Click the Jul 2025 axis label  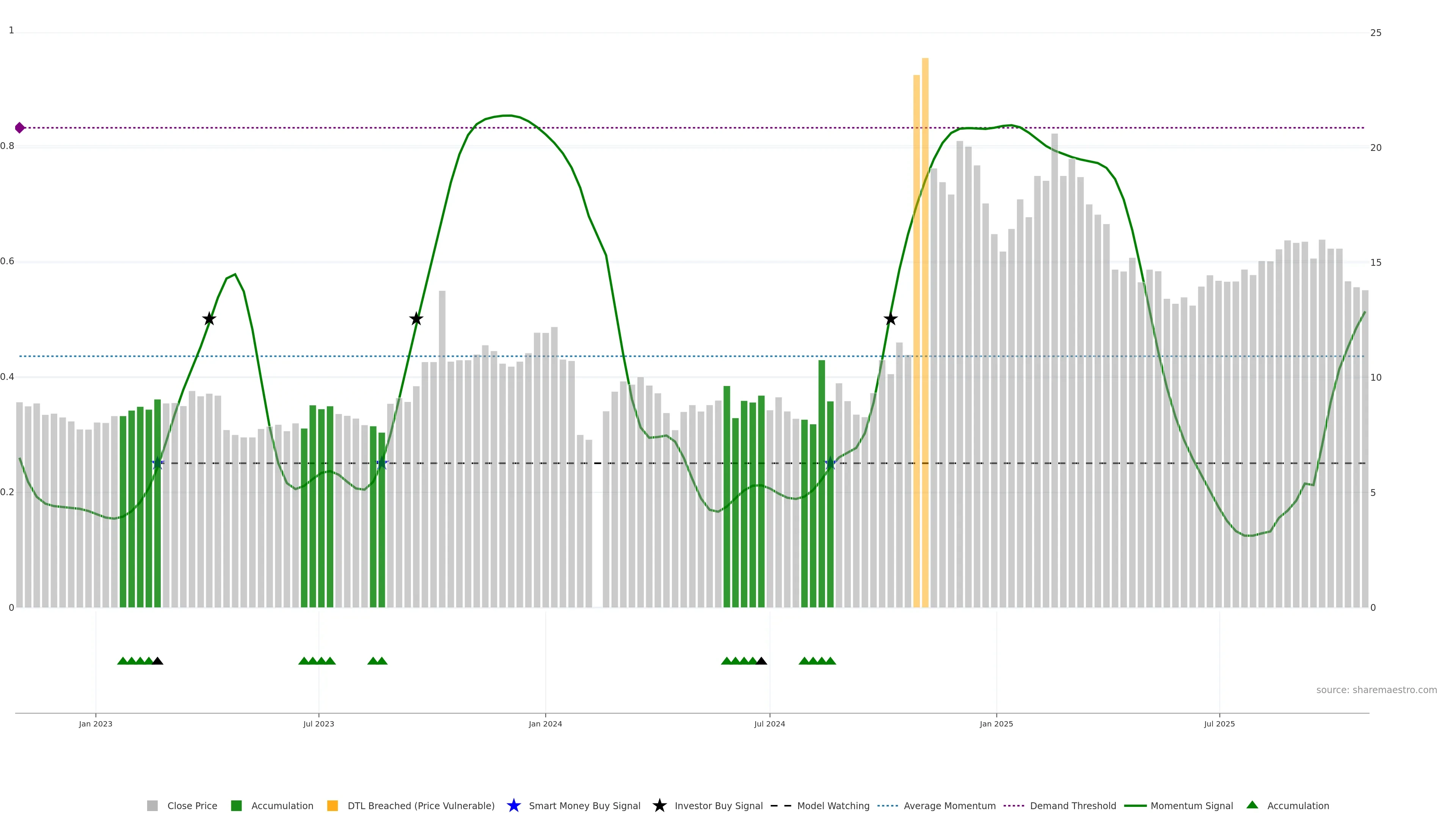[1219, 724]
